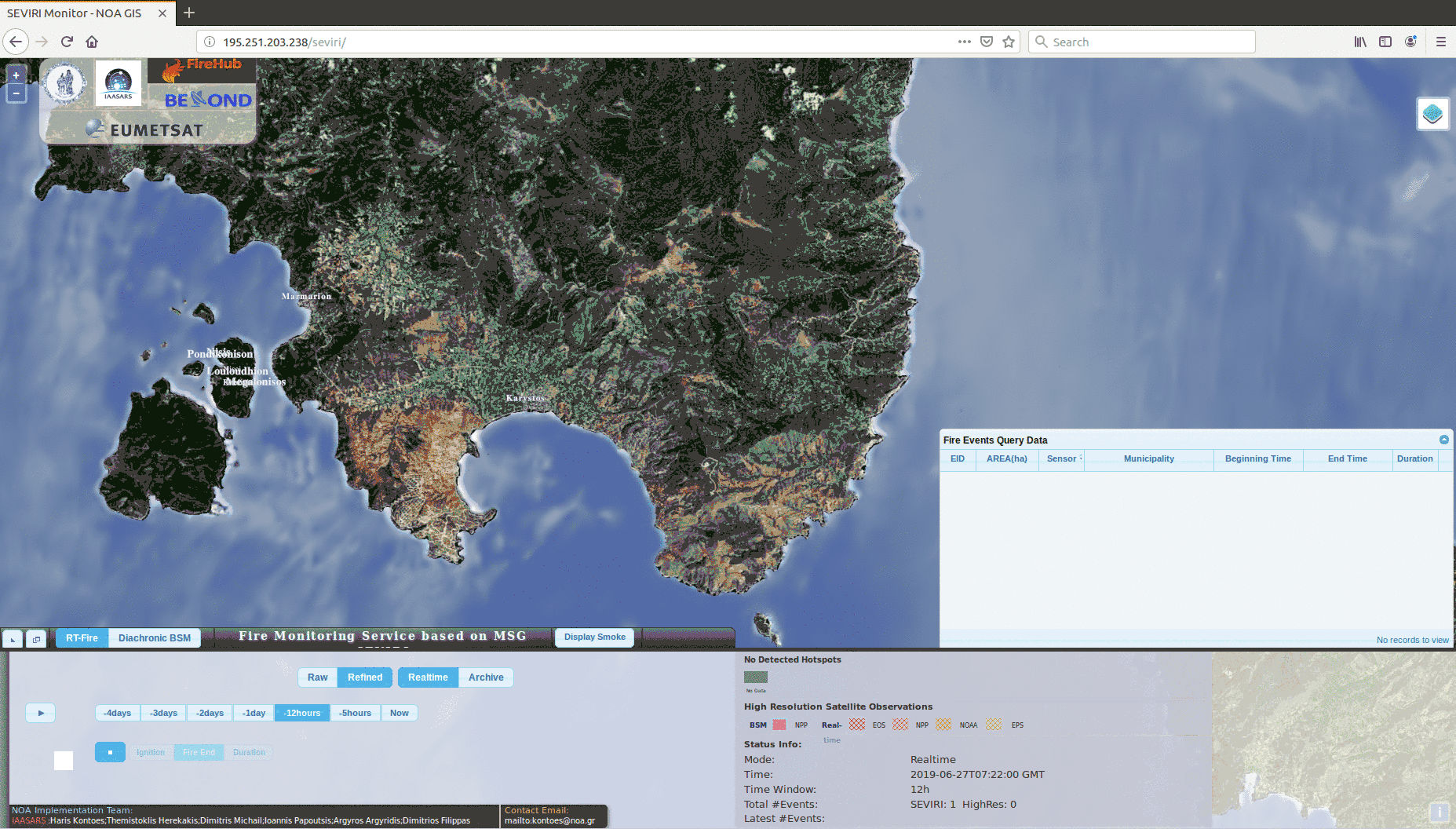Switch to the RT-Fire tab
Viewport: 1456px width, 829px height.
pyautogui.click(x=82, y=638)
